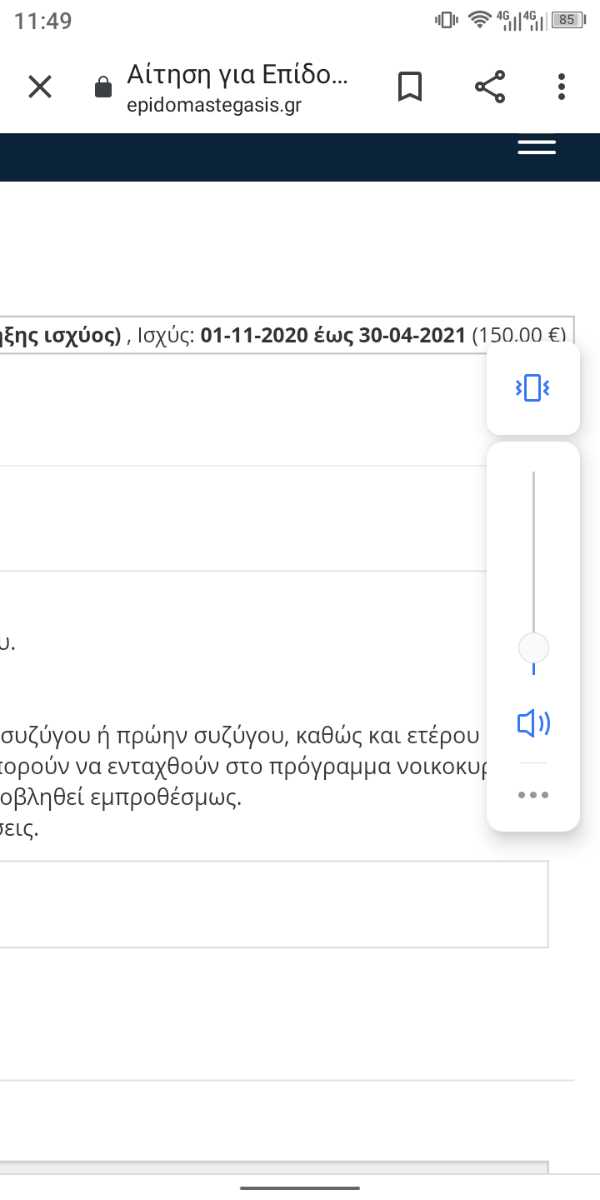Toggle the vibrate ringer mode icon
600x1200 pixels.
[533, 388]
